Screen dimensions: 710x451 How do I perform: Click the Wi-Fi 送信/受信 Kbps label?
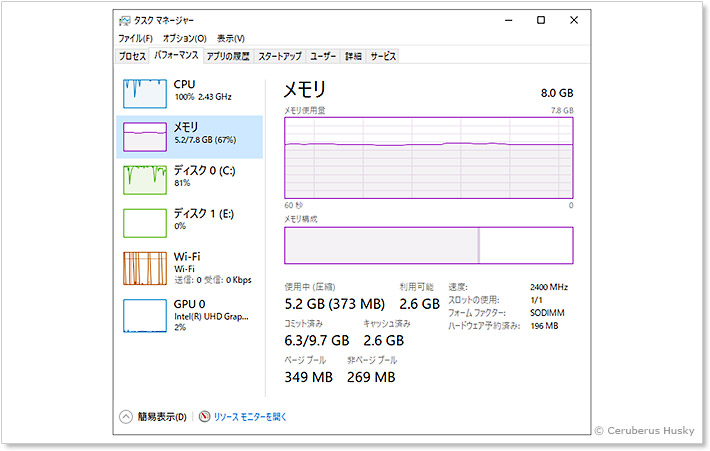click(213, 280)
